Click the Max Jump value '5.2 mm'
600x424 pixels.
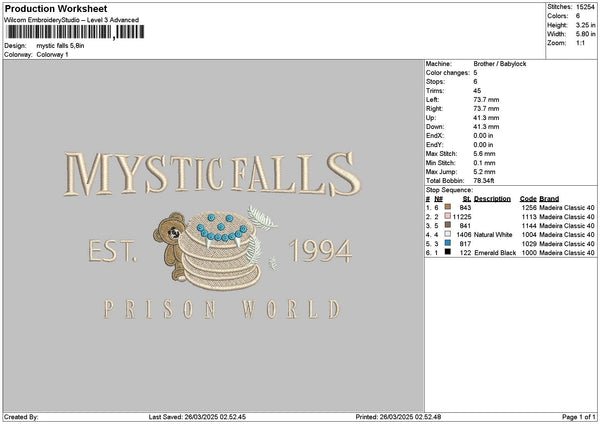tap(484, 172)
